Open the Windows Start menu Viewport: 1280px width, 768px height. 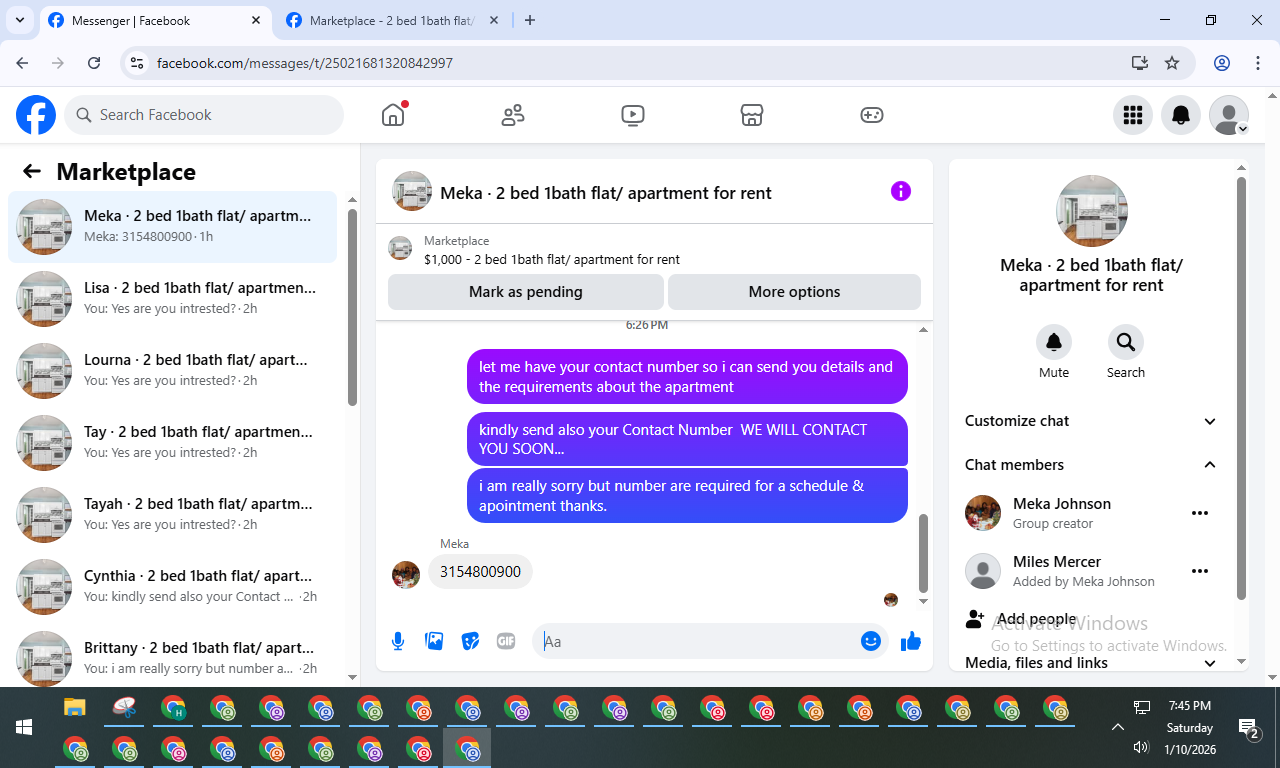pyautogui.click(x=23, y=727)
